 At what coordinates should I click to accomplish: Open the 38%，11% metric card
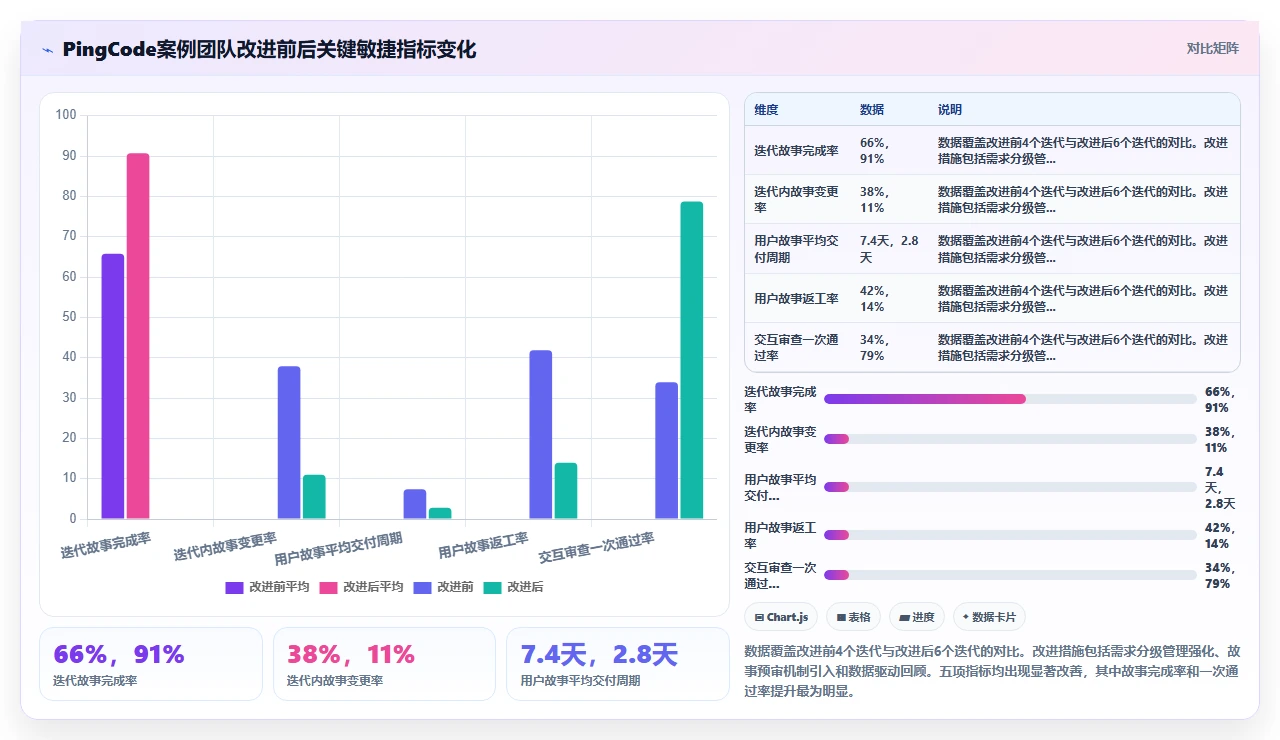click(x=384, y=664)
